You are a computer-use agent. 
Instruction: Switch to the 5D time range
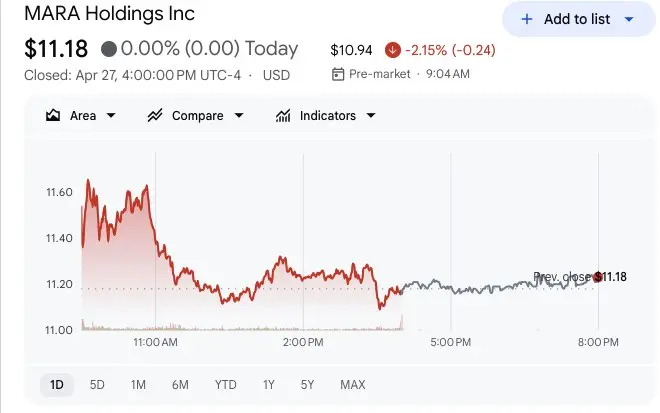97,385
